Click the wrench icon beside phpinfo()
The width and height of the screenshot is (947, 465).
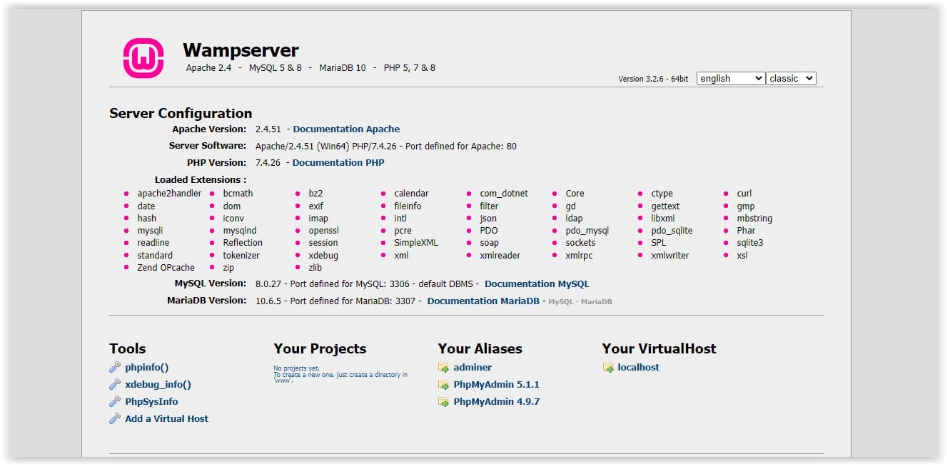point(115,367)
